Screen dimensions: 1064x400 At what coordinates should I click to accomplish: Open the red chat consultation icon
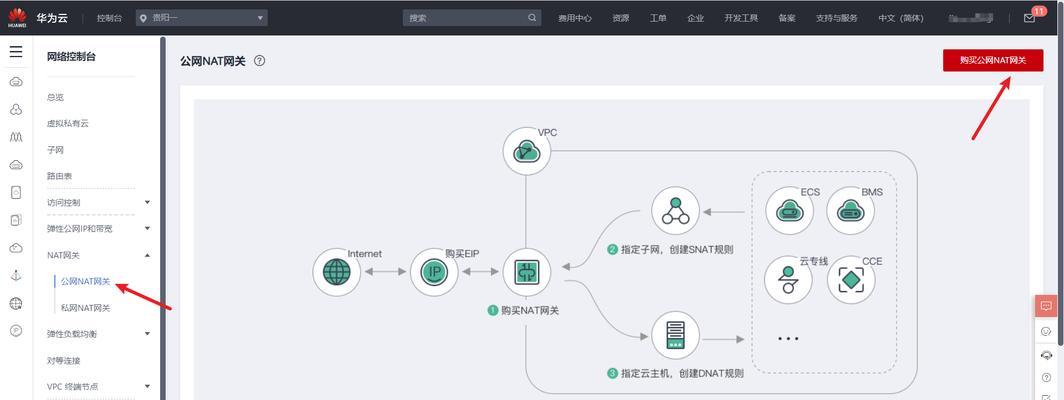(1046, 306)
